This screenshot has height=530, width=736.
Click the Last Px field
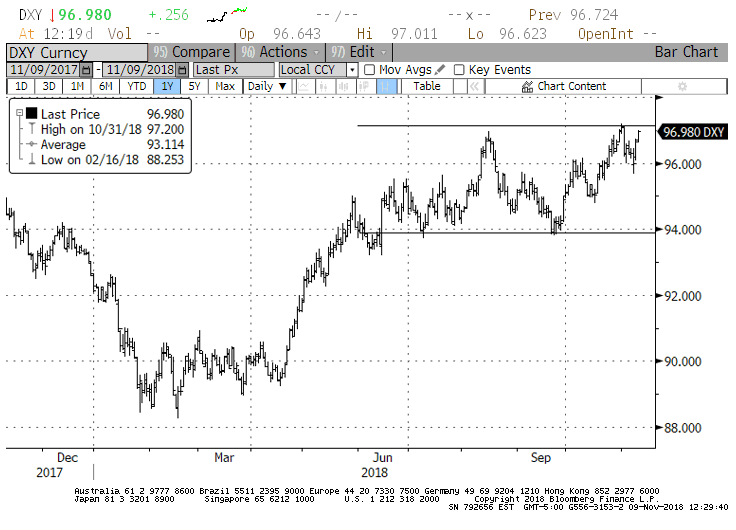233,70
